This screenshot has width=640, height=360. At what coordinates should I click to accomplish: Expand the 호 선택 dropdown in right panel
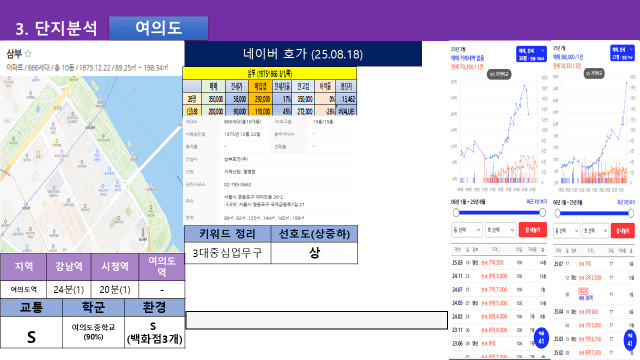pos(596,231)
